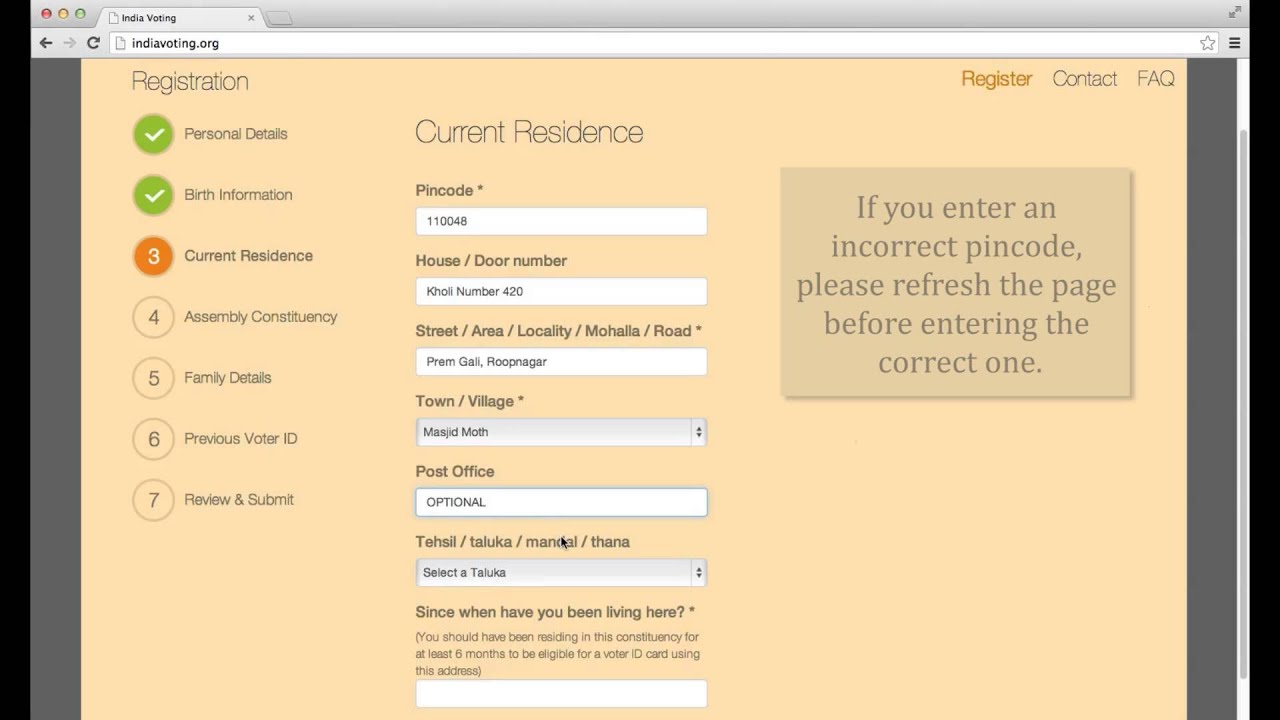This screenshot has height=720, width=1280.
Task: Click the browser forward arrow
Action: click(69, 43)
